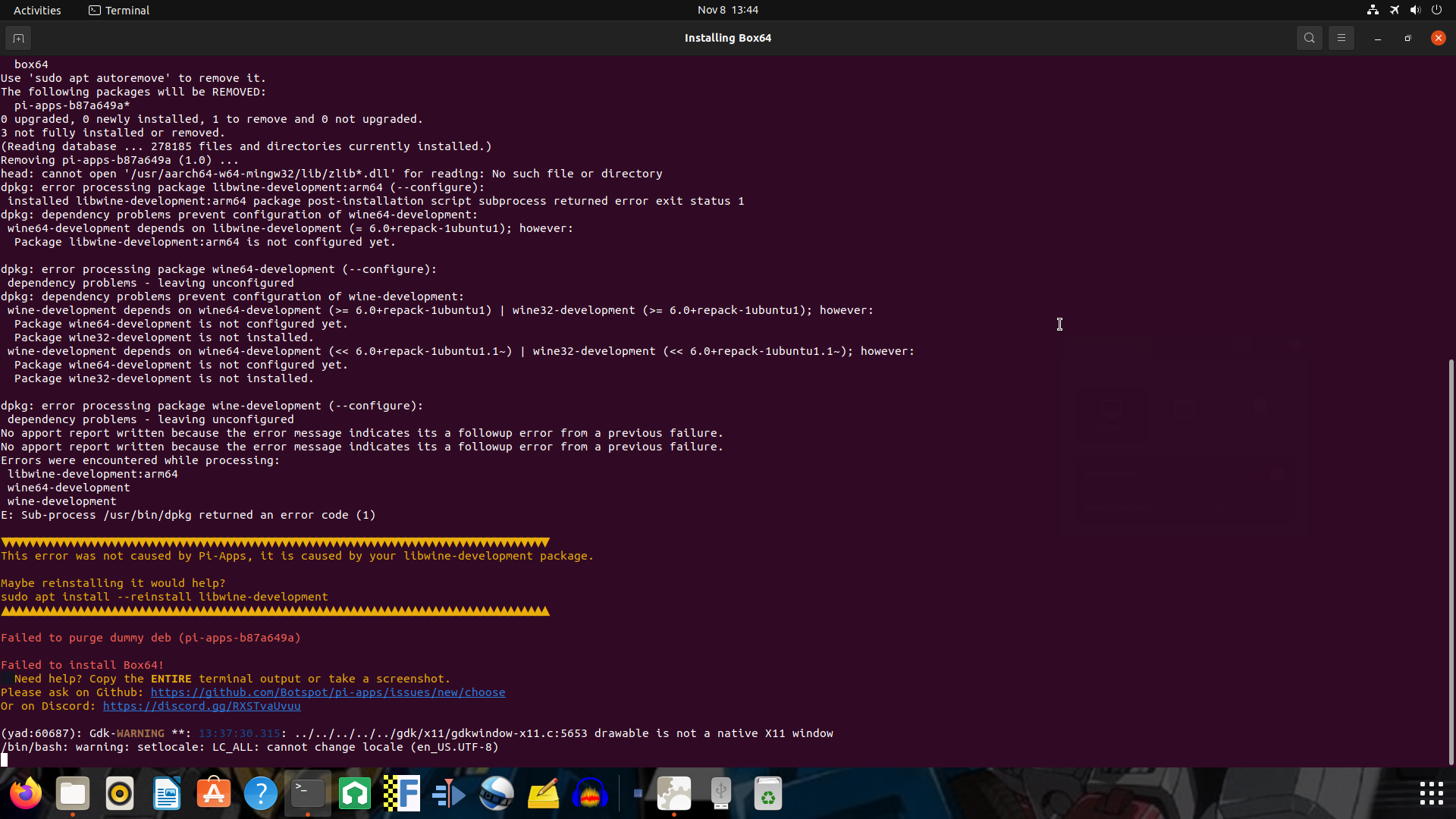Open Firefox from the dock
Screen dimensions: 1456x819
click(26, 793)
